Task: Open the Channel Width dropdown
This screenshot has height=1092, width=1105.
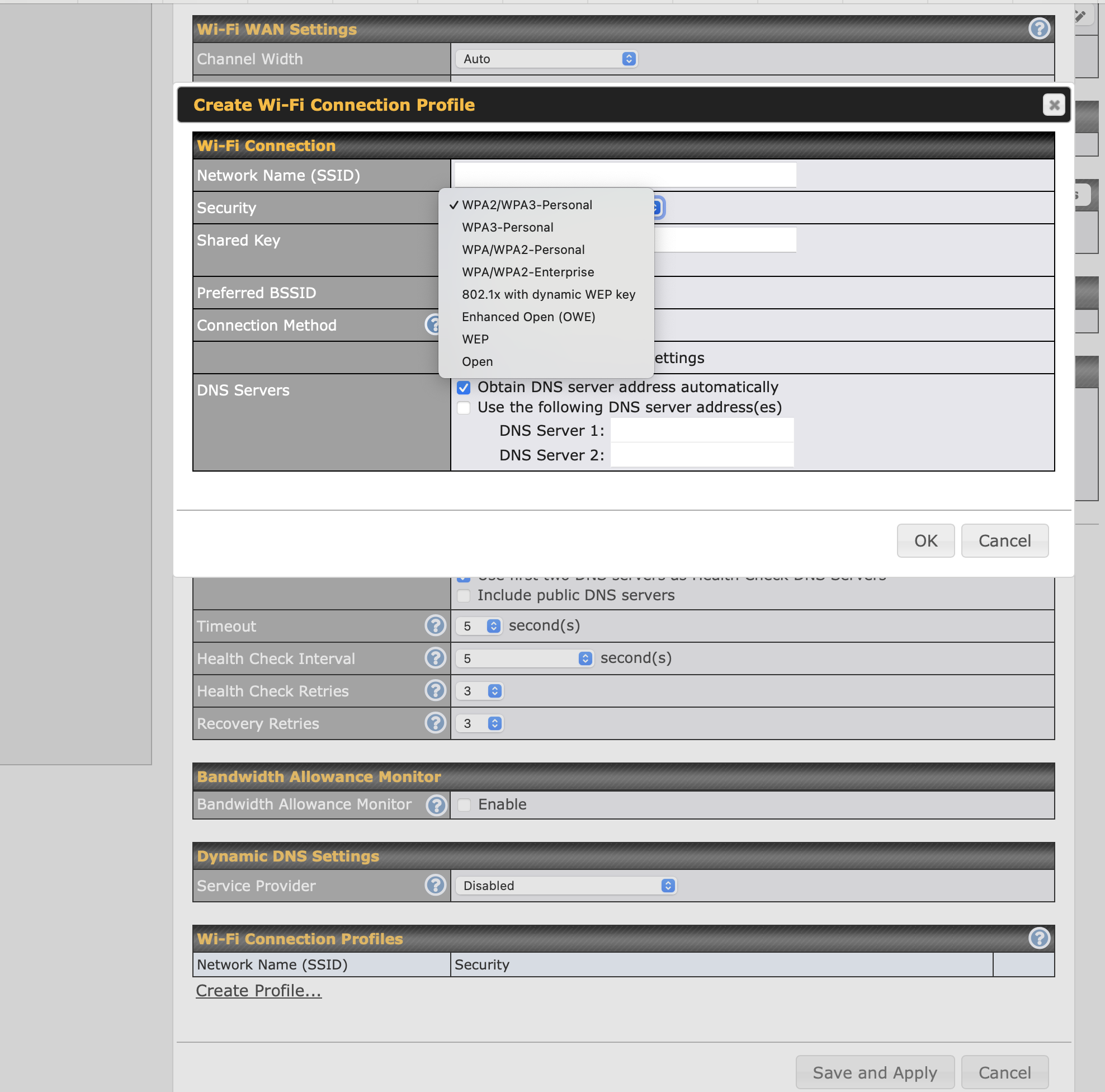Action: tap(546, 59)
